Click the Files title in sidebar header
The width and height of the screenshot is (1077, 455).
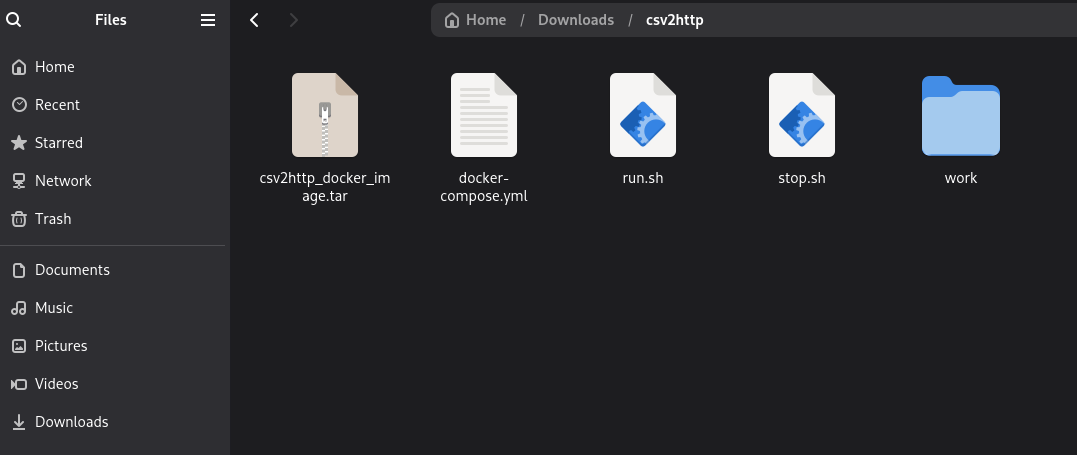(111, 20)
